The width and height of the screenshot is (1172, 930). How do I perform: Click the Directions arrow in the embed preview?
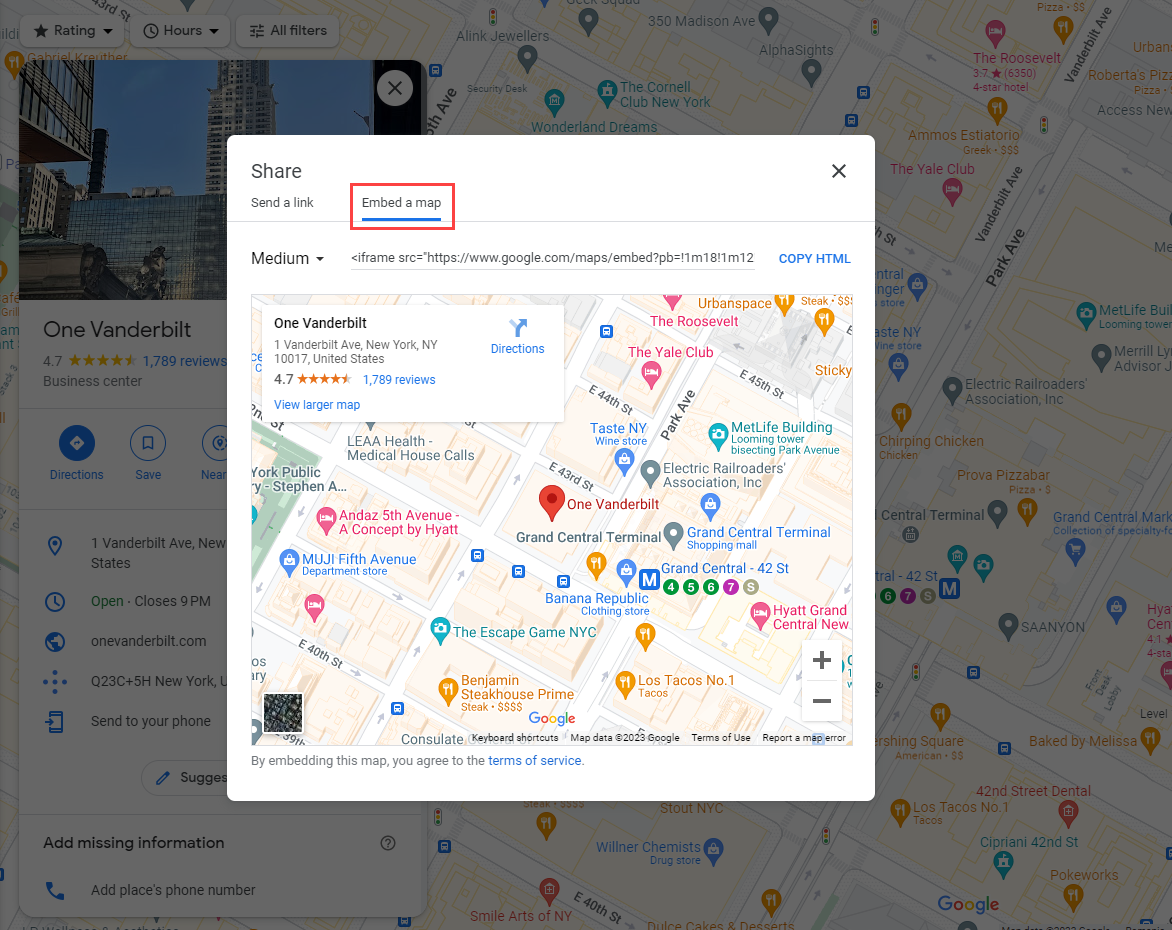(x=517, y=329)
